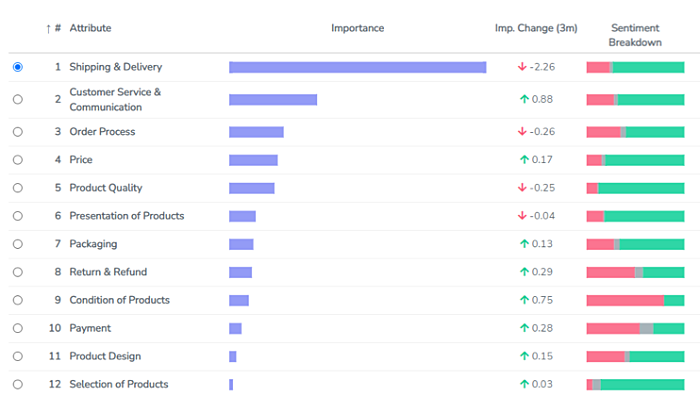
Task: Select the Selection of Products radio button
Action: [18, 384]
